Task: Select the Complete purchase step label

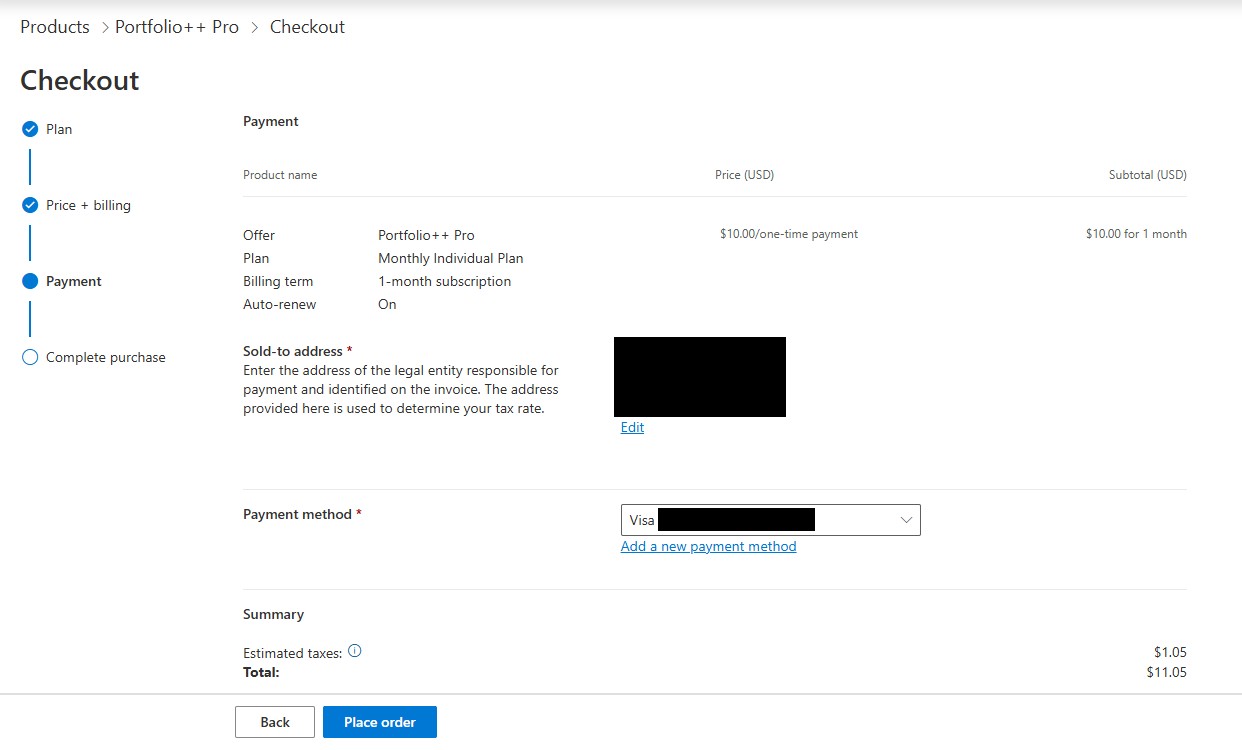Action: [x=106, y=357]
